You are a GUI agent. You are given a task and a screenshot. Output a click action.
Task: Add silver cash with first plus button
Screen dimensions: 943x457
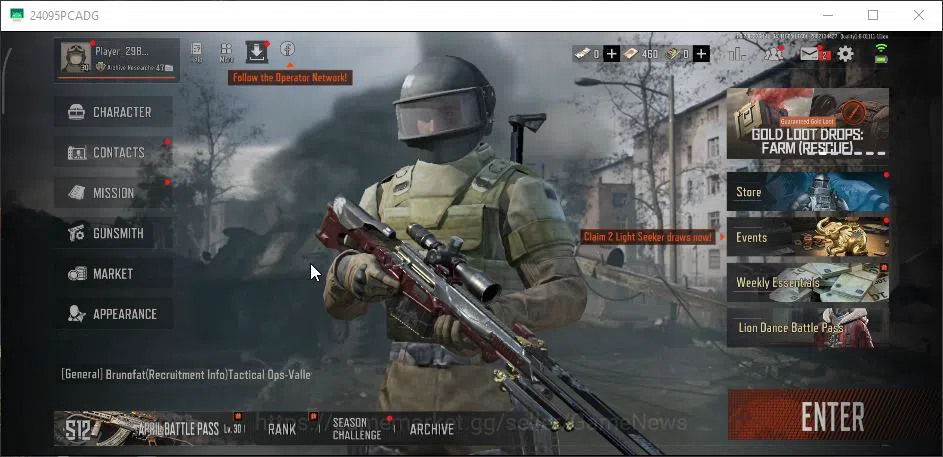611,54
